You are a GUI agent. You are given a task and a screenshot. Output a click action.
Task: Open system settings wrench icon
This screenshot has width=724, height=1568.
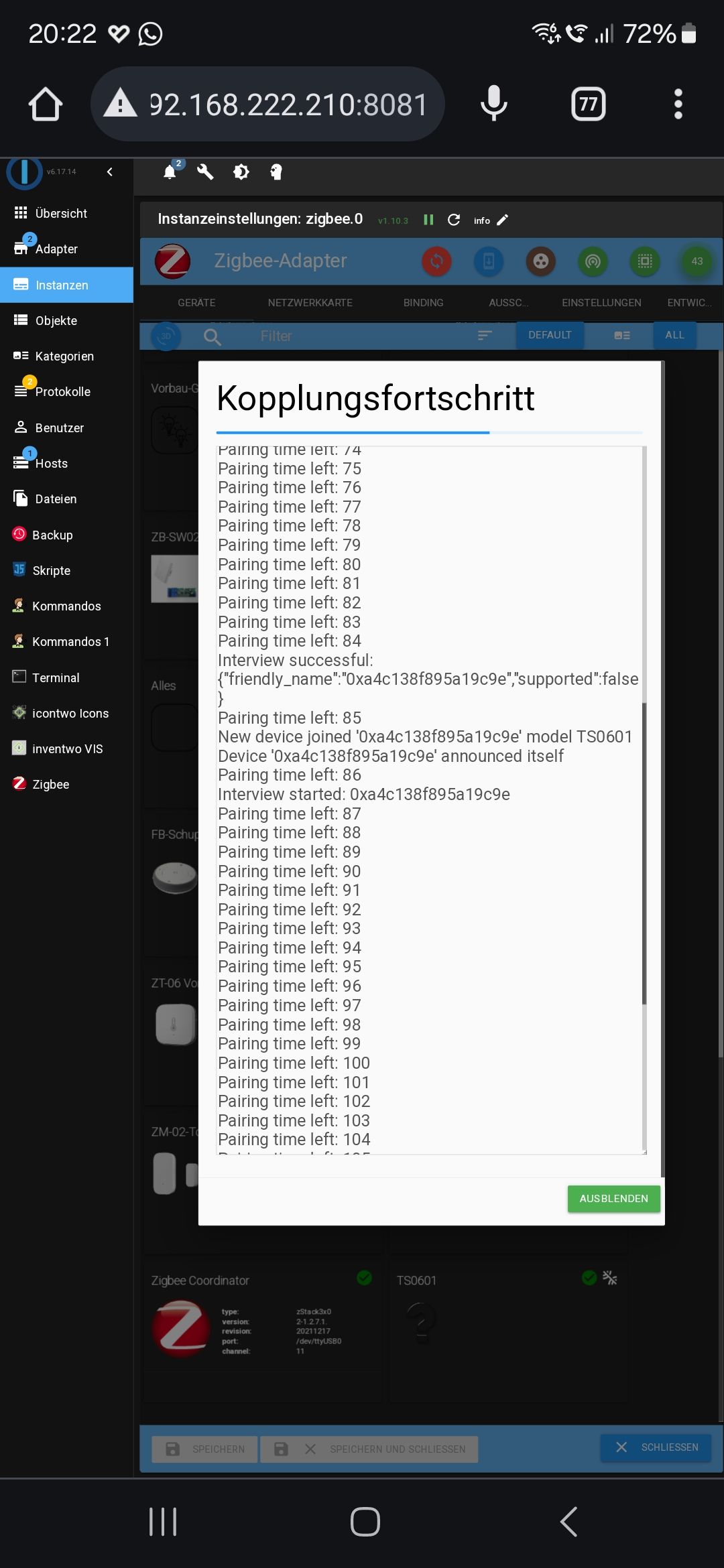205,172
